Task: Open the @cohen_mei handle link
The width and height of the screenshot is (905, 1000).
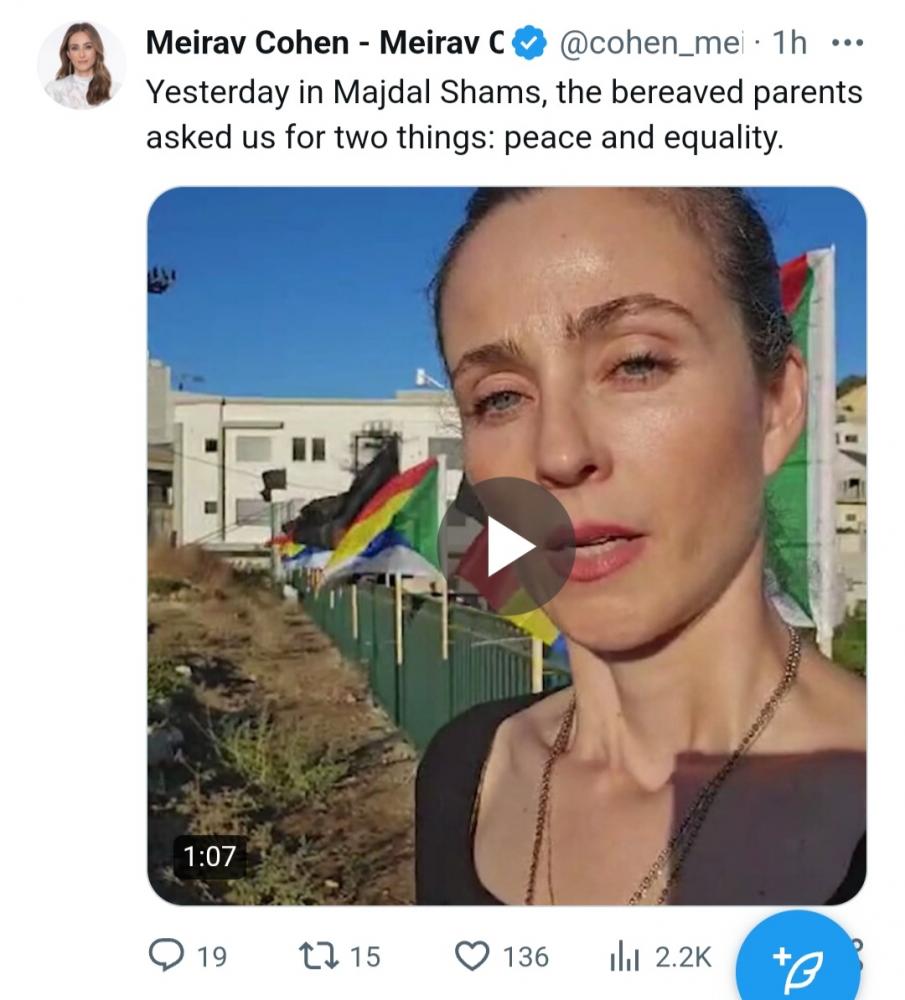Action: (x=651, y=43)
